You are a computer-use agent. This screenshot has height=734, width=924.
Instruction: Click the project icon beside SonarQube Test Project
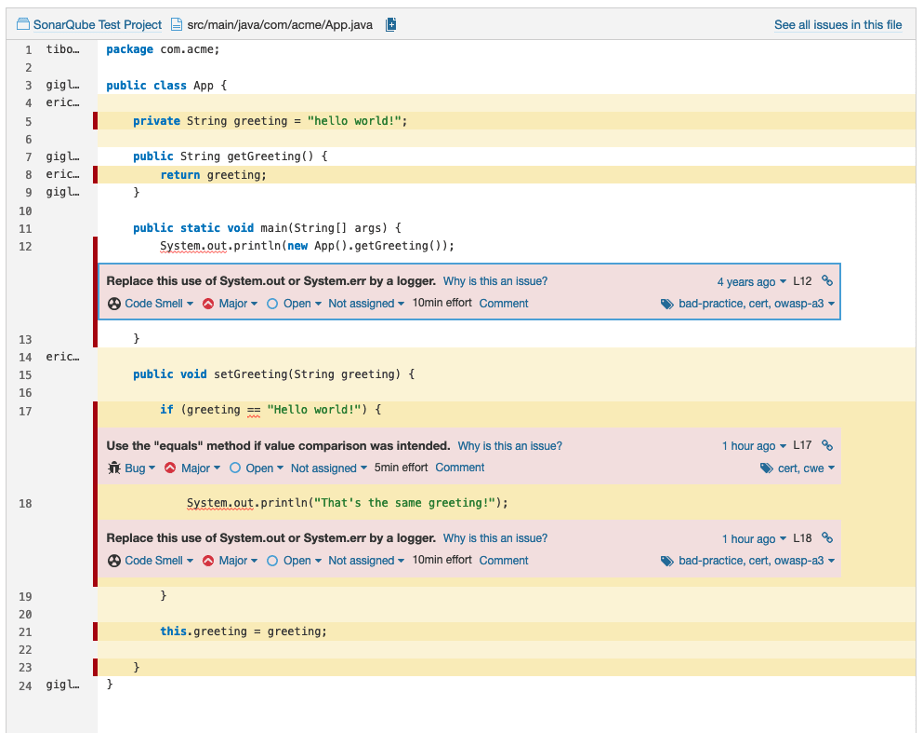coord(23,24)
